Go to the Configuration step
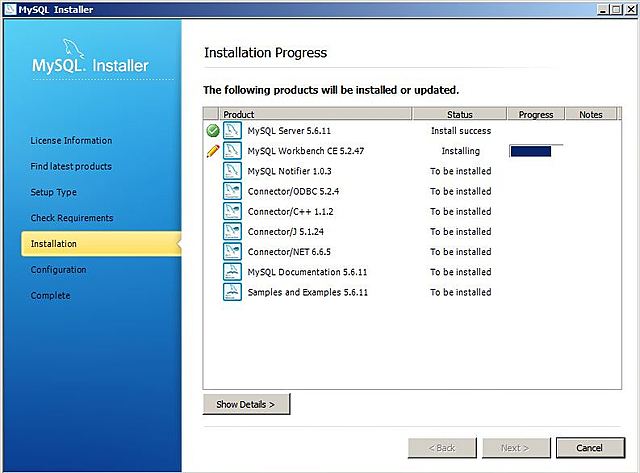The width and height of the screenshot is (640, 473). click(x=58, y=270)
